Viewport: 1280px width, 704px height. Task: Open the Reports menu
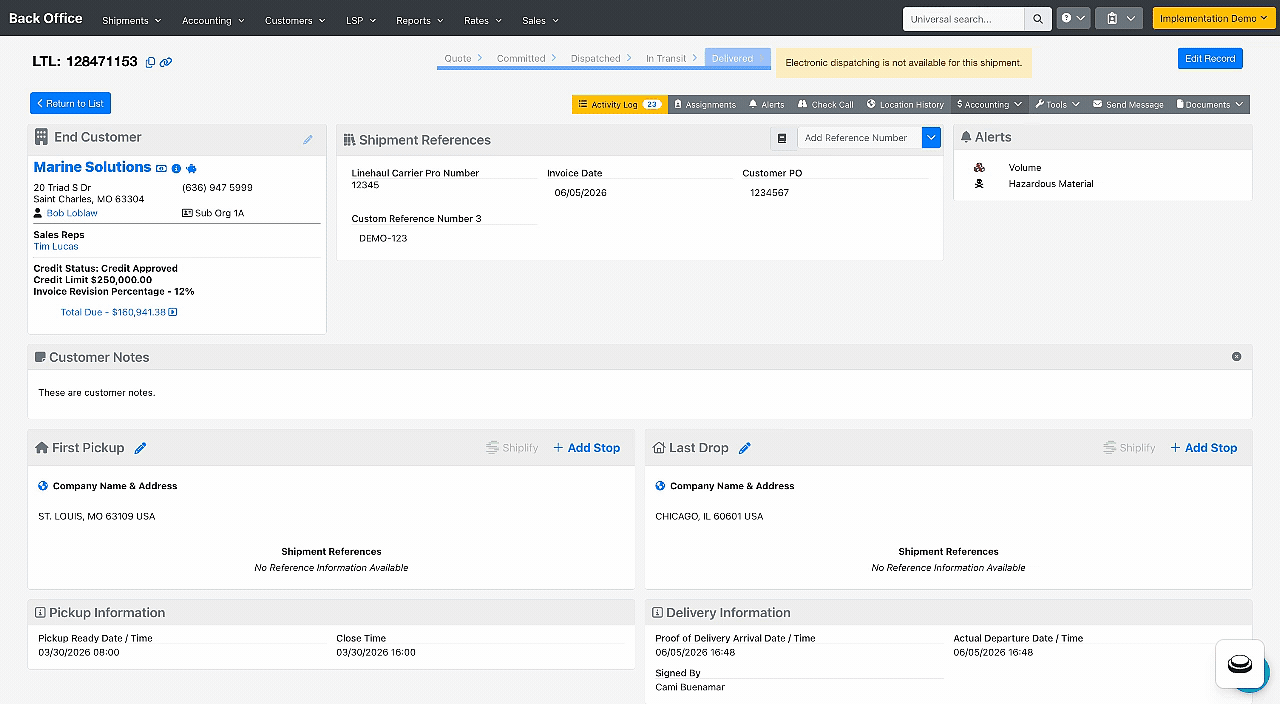419,20
